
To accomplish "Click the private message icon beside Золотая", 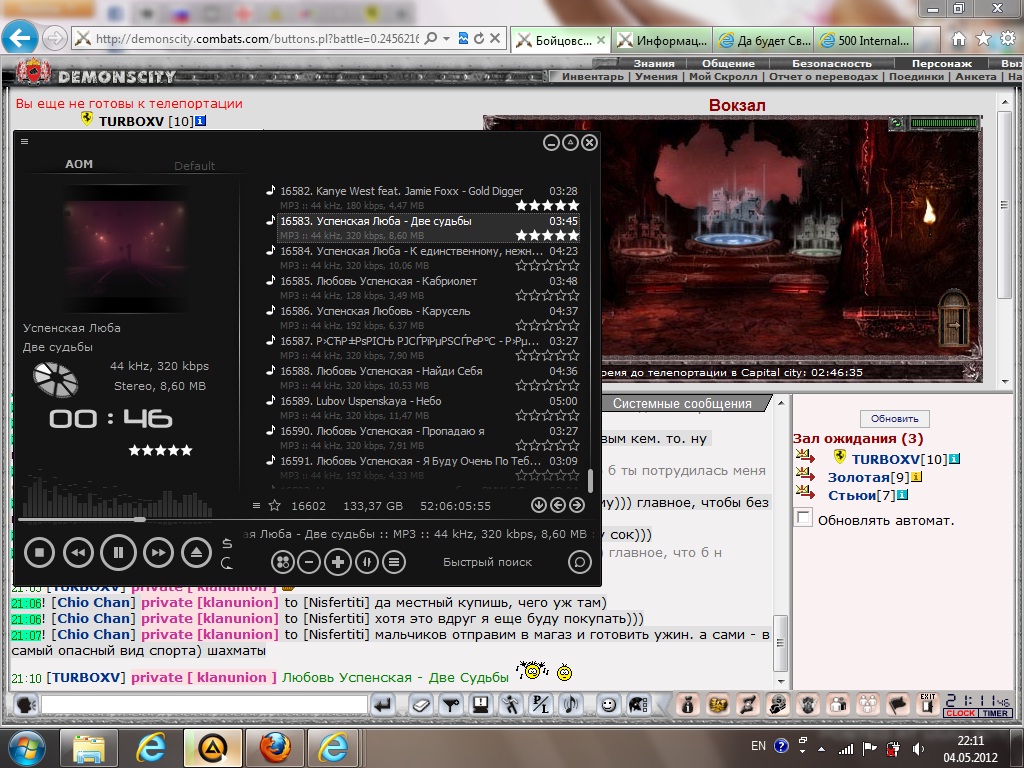I will pyautogui.click(x=805, y=475).
